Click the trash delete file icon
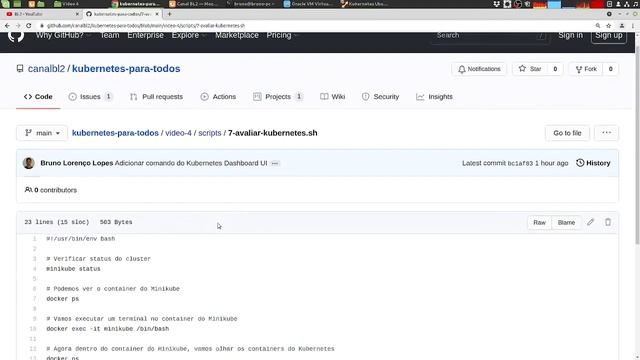Viewport: 640px width, 360px height. click(x=608, y=222)
